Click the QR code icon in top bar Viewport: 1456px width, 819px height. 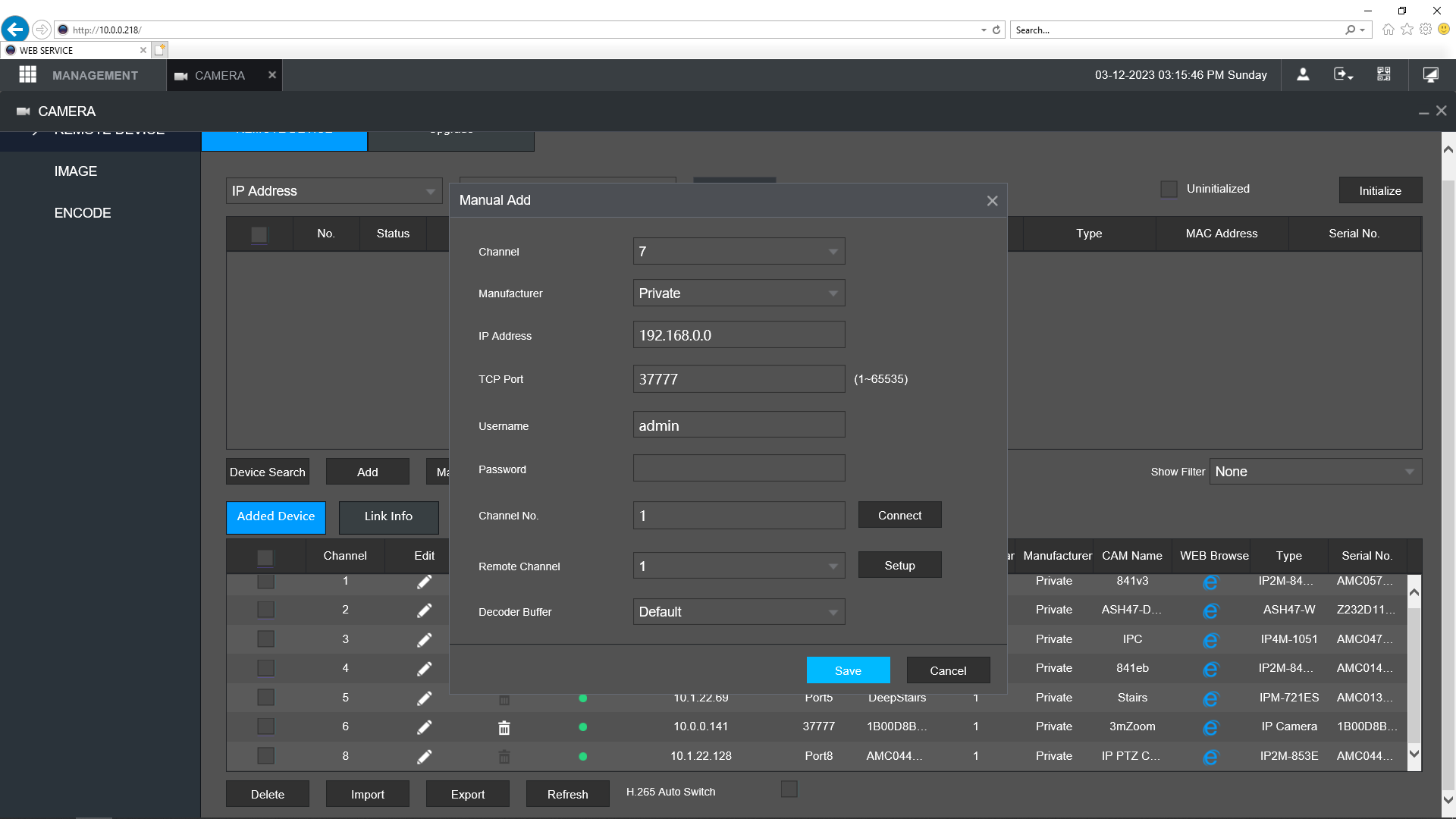(1384, 74)
